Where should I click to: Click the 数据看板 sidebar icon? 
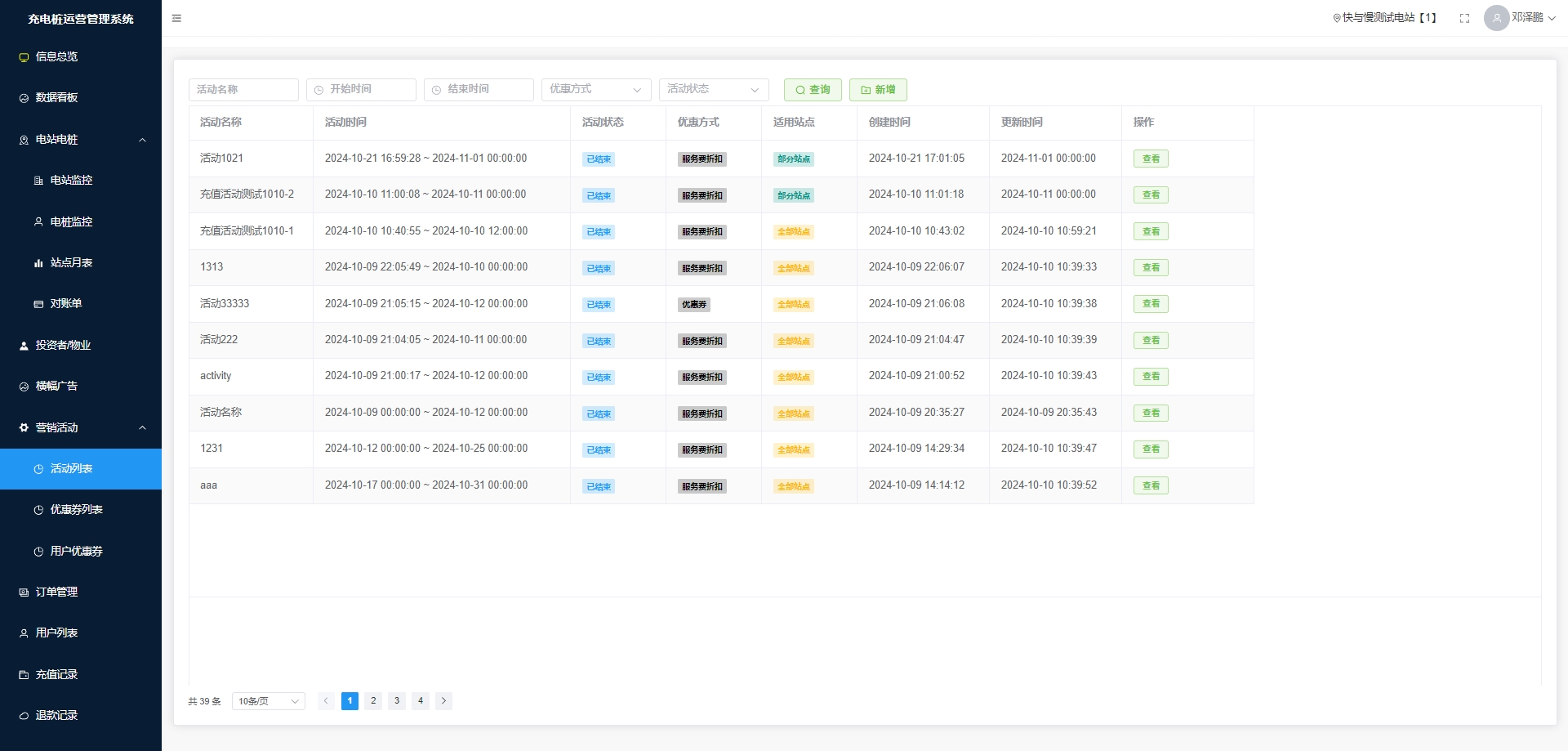tap(24, 98)
